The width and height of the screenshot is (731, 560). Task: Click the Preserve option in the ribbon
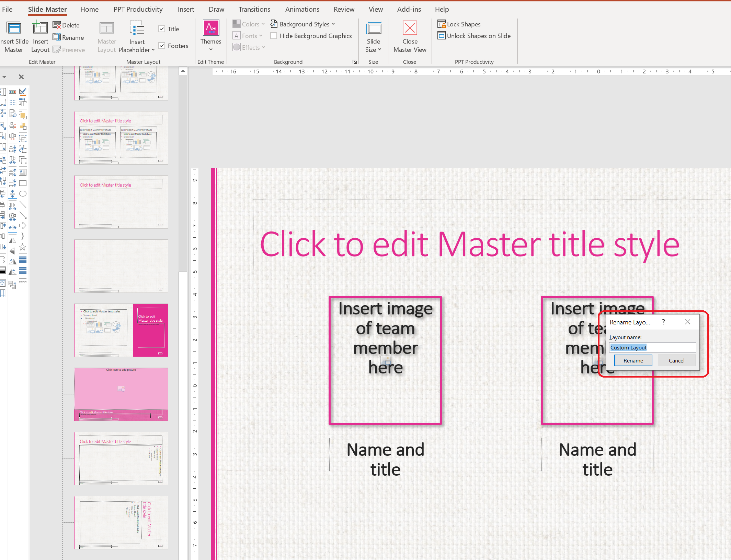tap(69, 49)
